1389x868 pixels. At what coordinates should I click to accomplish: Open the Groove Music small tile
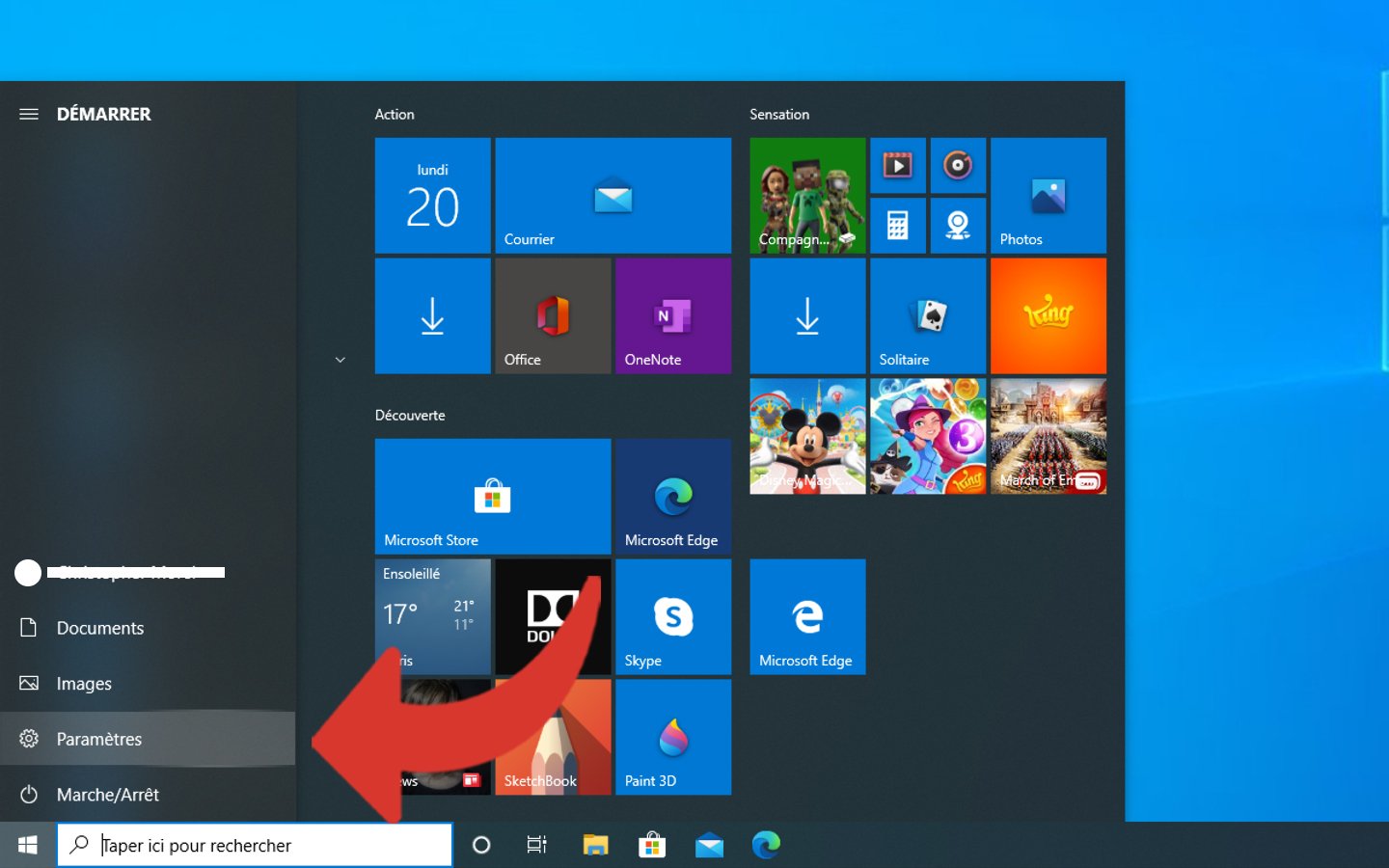[958, 166]
